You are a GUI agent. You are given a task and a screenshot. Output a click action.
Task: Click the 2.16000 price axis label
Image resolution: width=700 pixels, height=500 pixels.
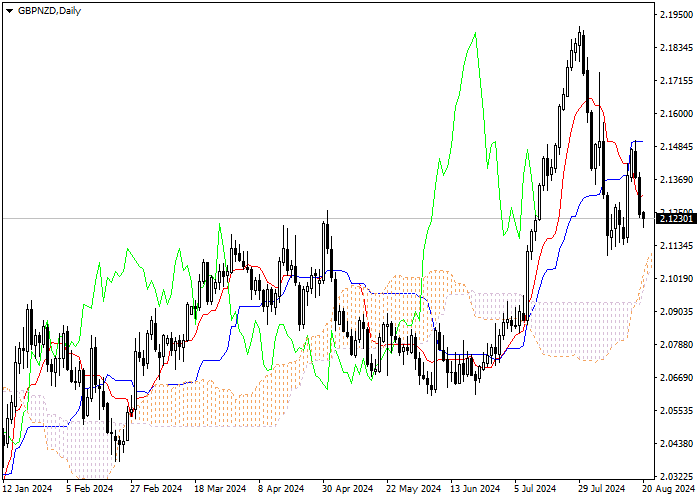(676, 114)
